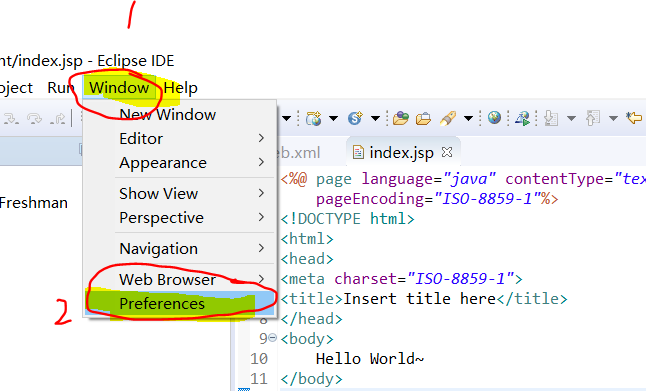Expand the Navigation submenu
The image size is (646, 391).
(x=179, y=248)
